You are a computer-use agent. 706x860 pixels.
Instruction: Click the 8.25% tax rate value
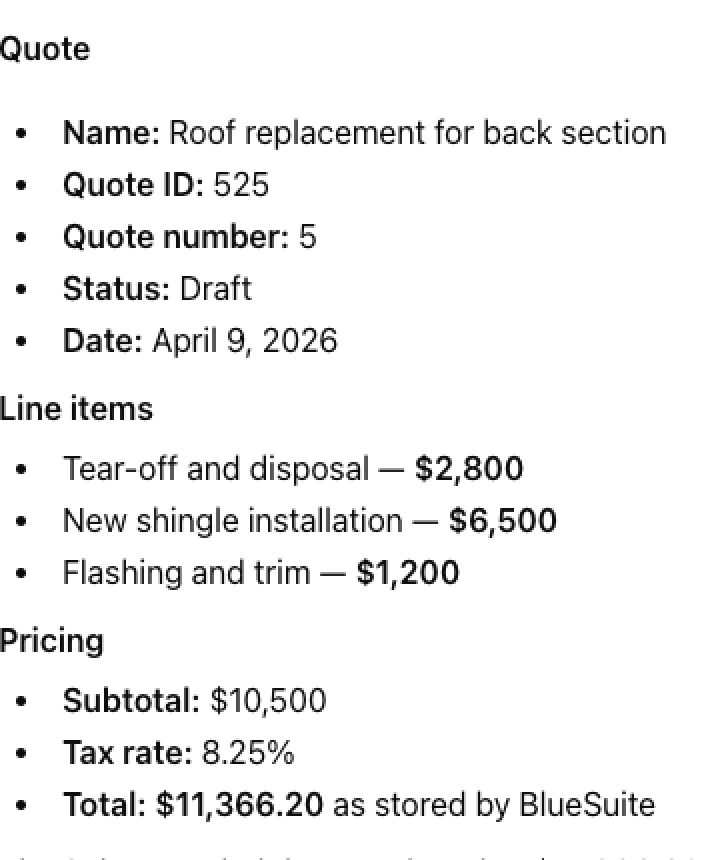click(x=248, y=753)
